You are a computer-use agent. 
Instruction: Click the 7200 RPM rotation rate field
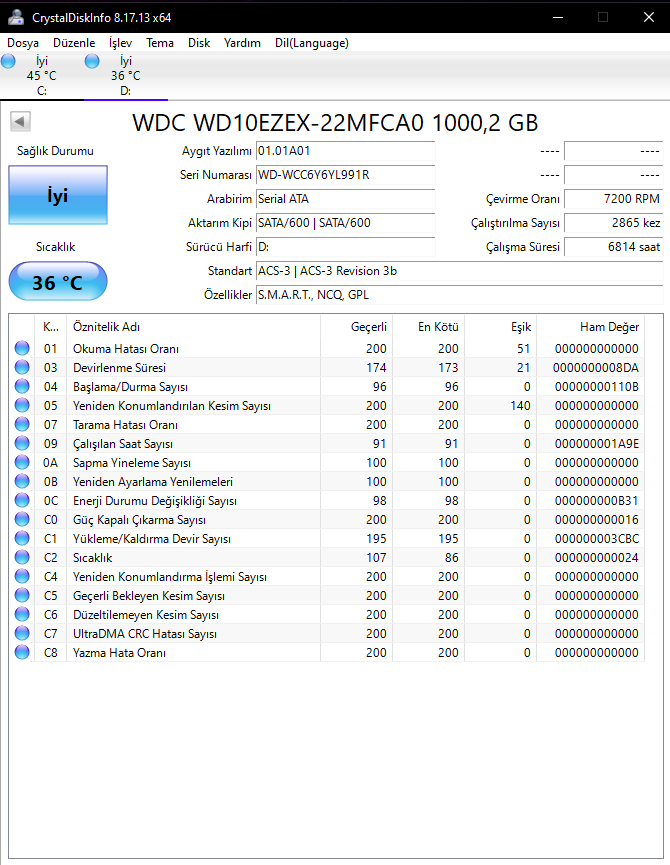point(613,199)
